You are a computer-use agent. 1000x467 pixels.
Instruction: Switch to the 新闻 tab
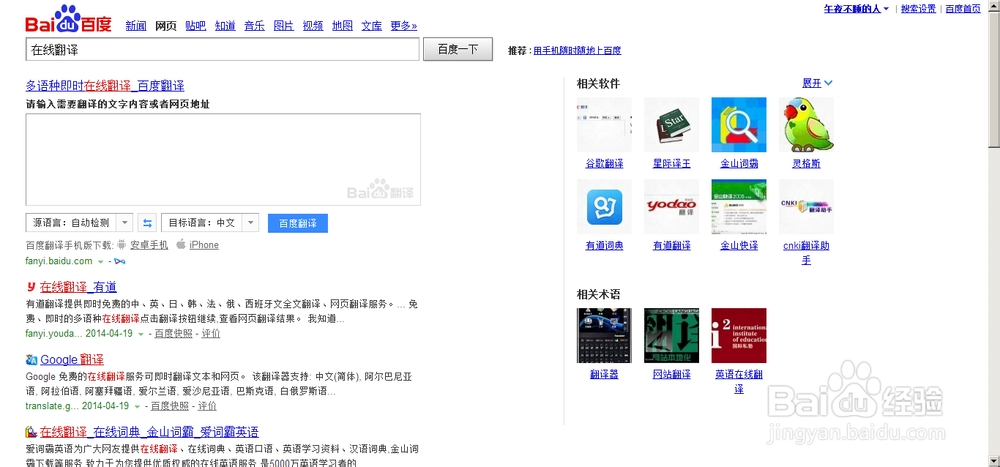(136, 26)
